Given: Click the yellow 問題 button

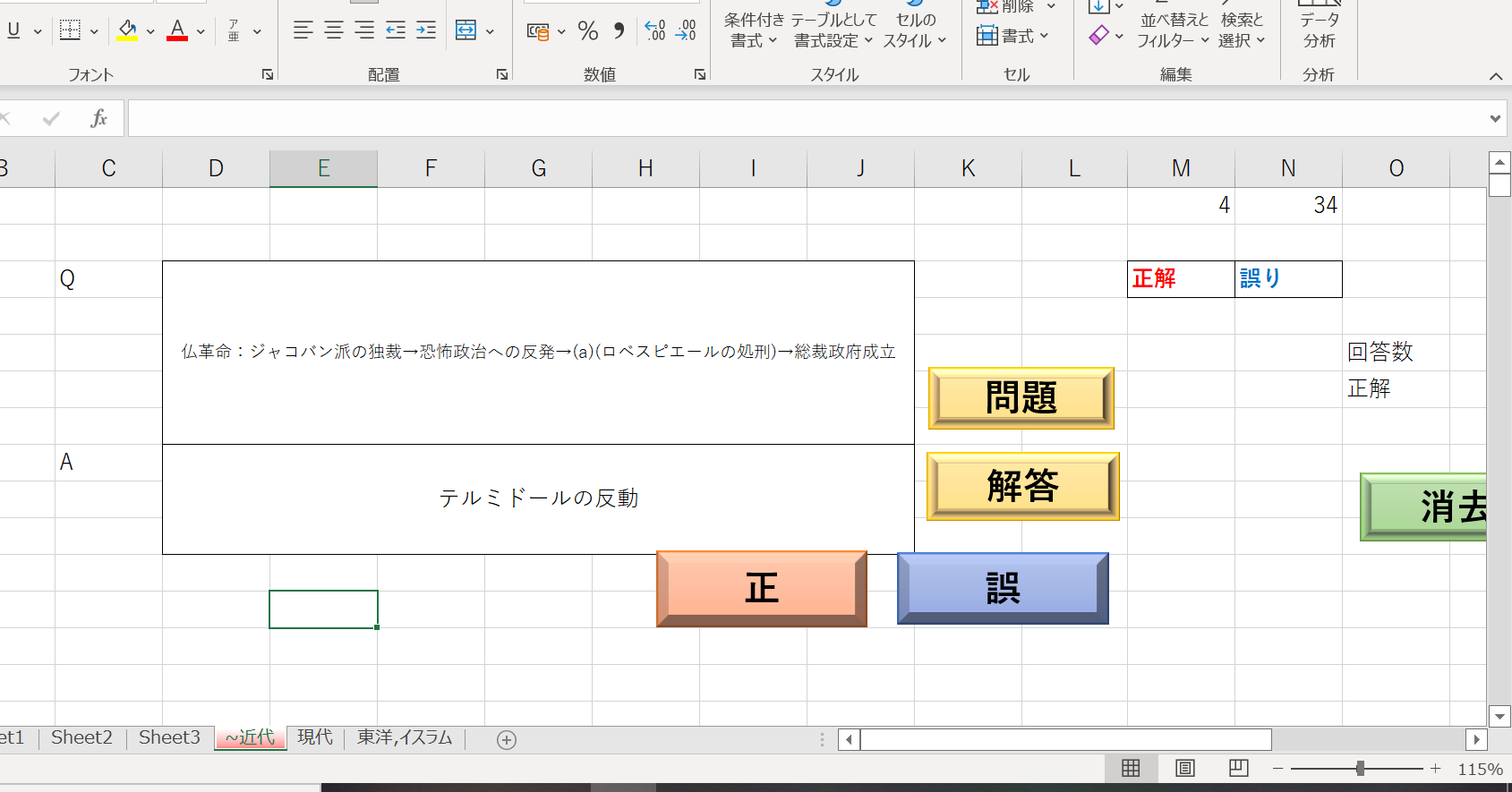Looking at the screenshot, I should point(1021,397).
